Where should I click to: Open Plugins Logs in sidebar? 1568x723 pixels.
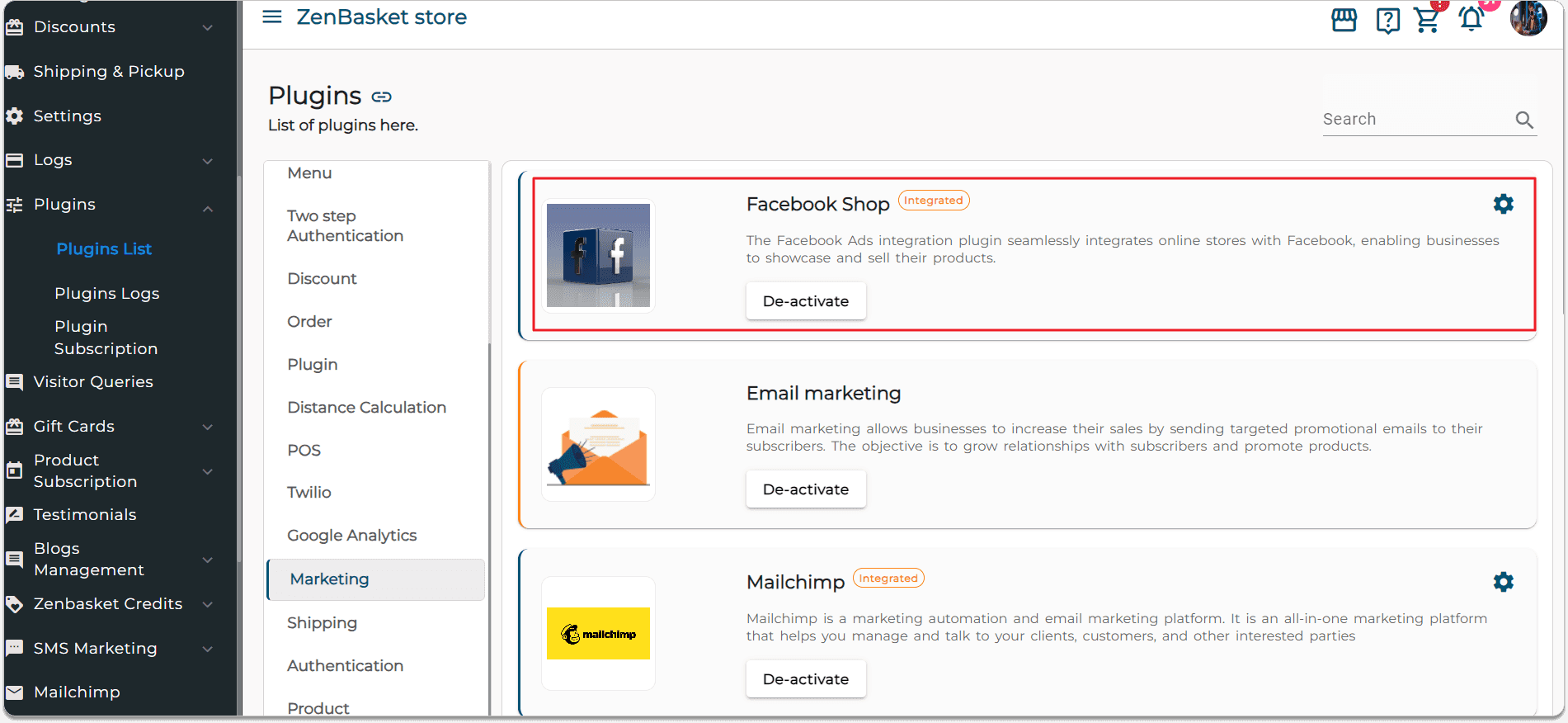coord(106,294)
